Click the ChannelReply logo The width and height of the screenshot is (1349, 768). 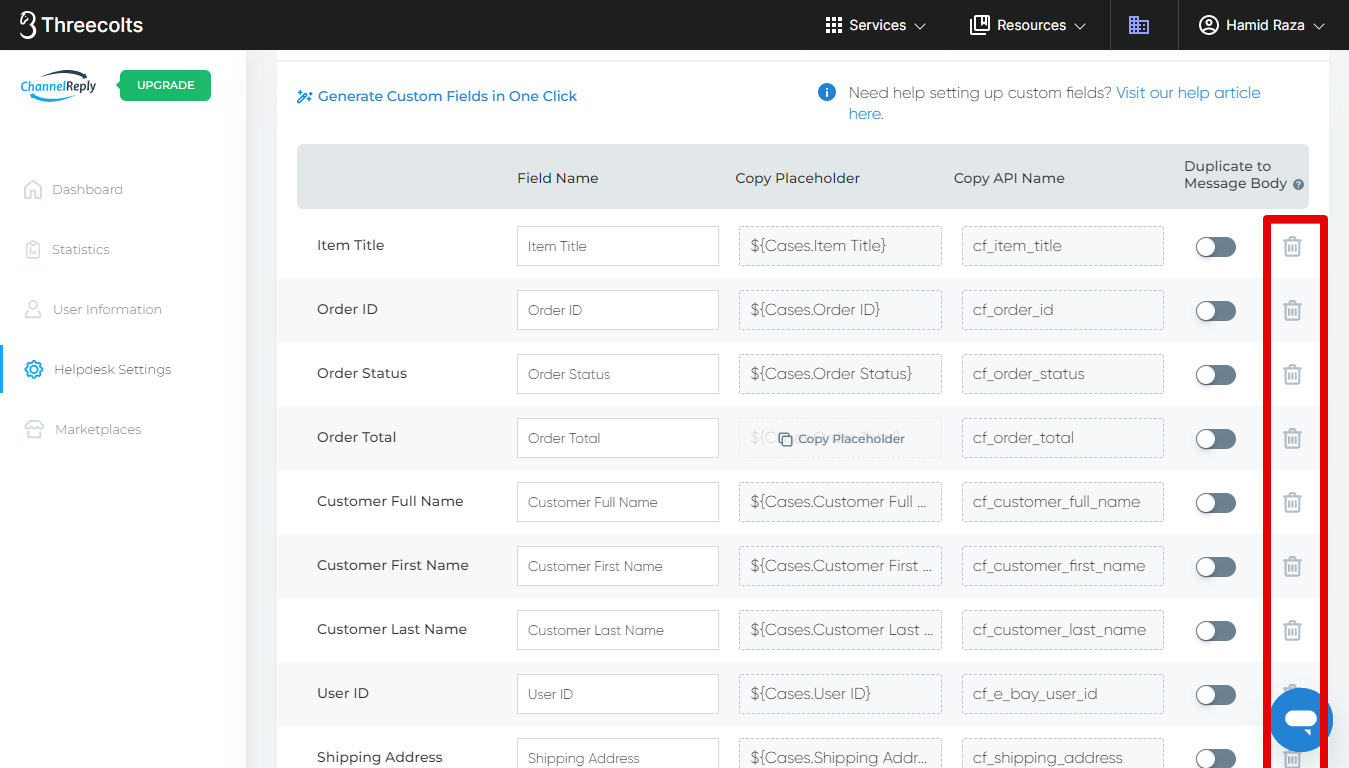tap(59, 86)
